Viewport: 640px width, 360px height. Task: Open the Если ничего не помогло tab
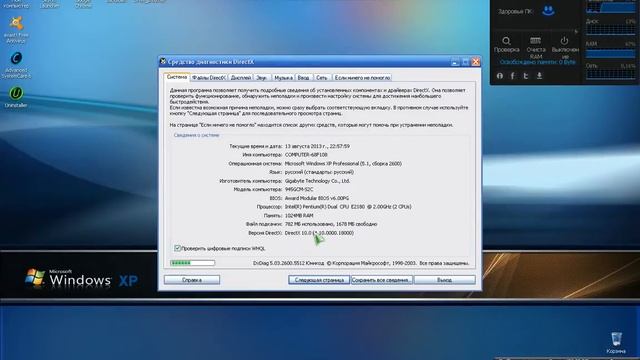[x=362, y=78]
